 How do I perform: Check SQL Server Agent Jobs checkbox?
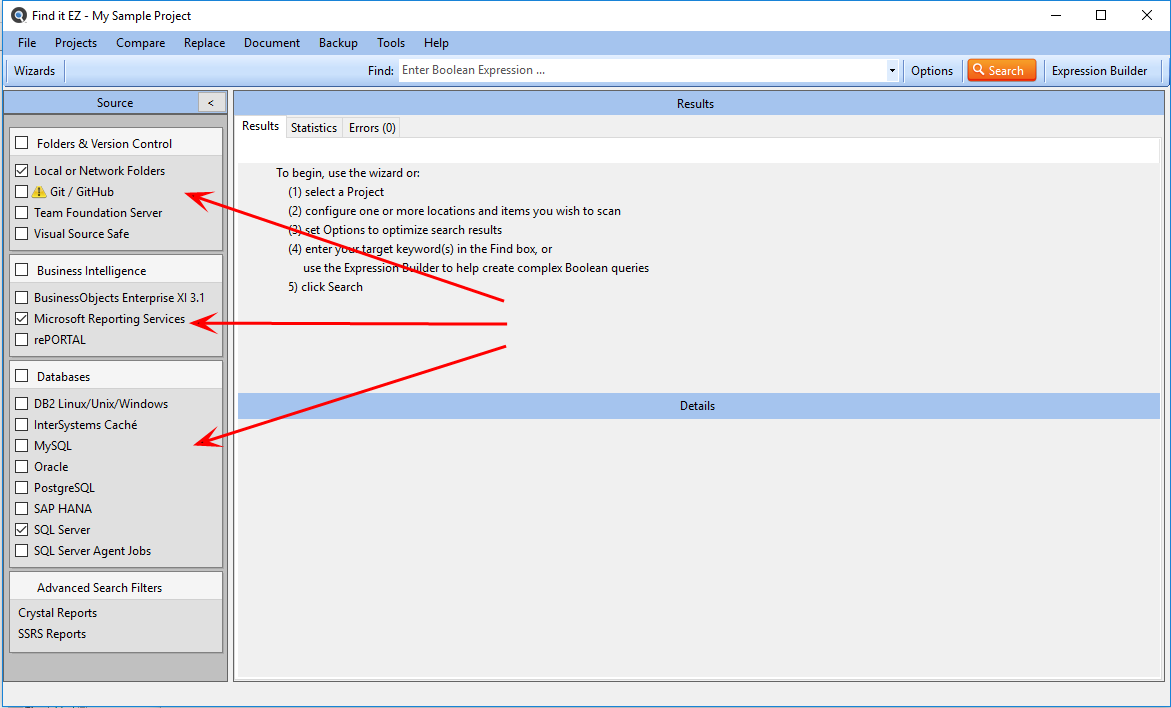(22, 550)
